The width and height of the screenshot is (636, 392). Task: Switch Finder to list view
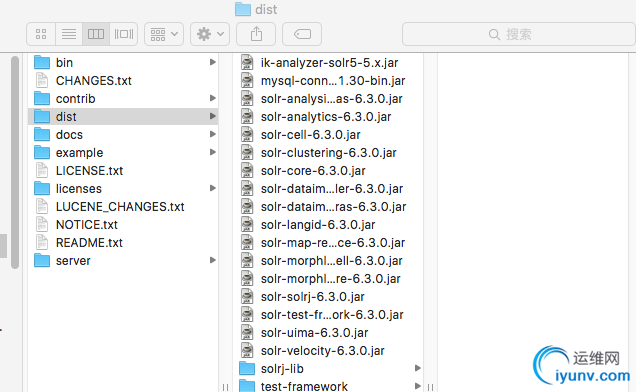point(69,34)
